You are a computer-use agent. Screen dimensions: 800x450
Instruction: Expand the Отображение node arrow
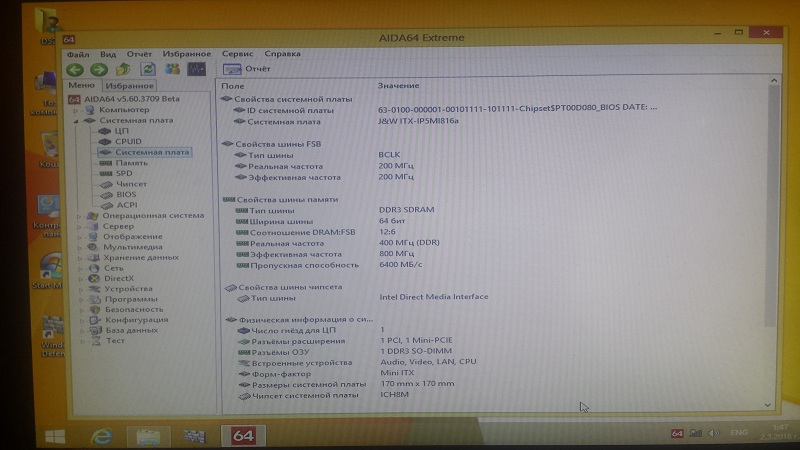point(80,237)
